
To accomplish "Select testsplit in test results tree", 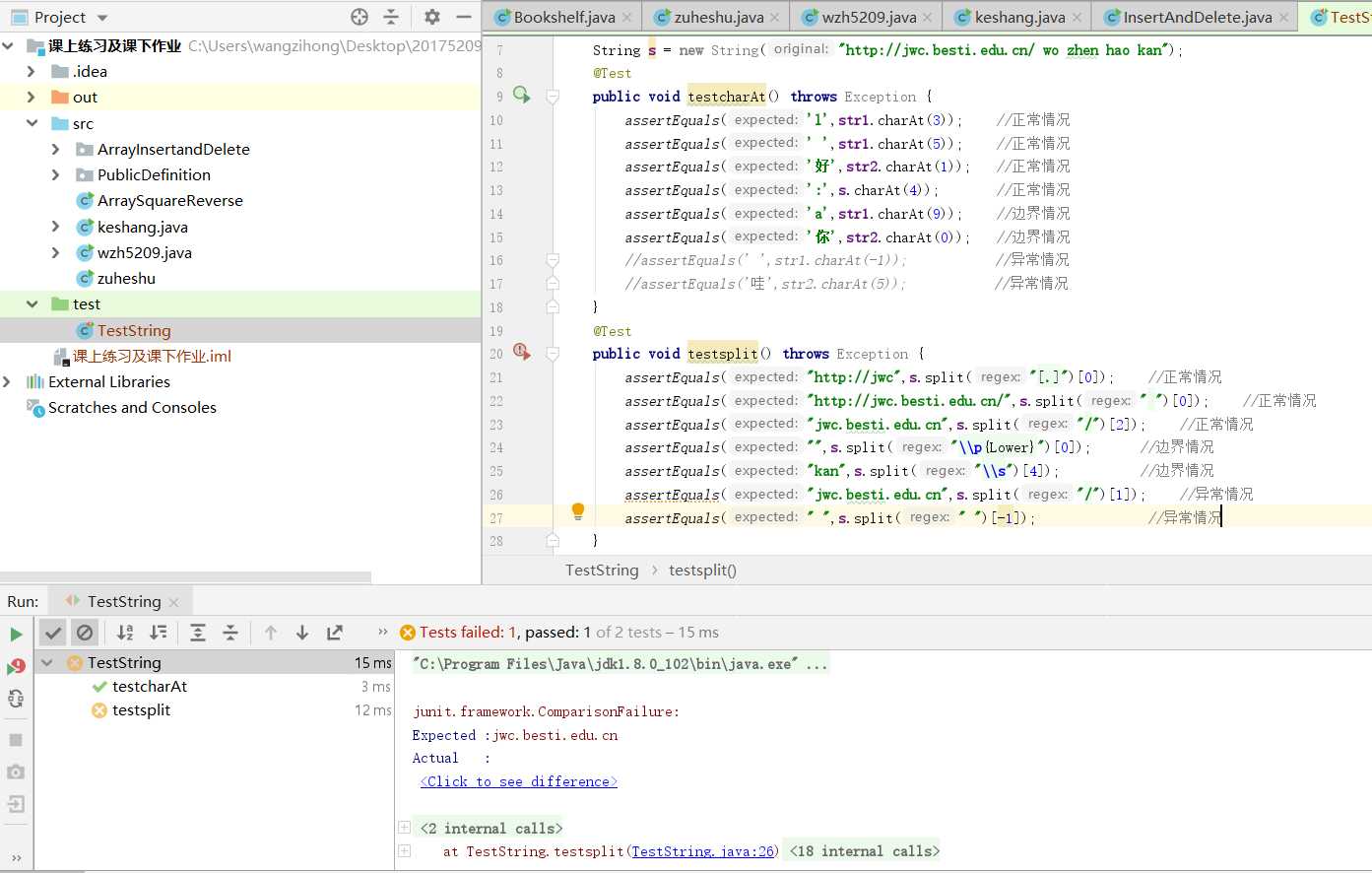I will (141, 709).
